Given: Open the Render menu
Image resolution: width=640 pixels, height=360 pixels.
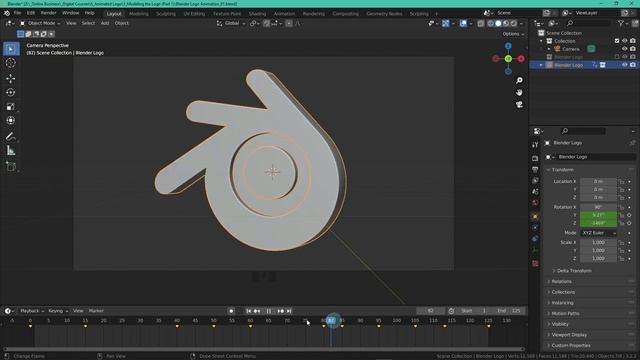Looking at the screenshot, I should 48,13.
